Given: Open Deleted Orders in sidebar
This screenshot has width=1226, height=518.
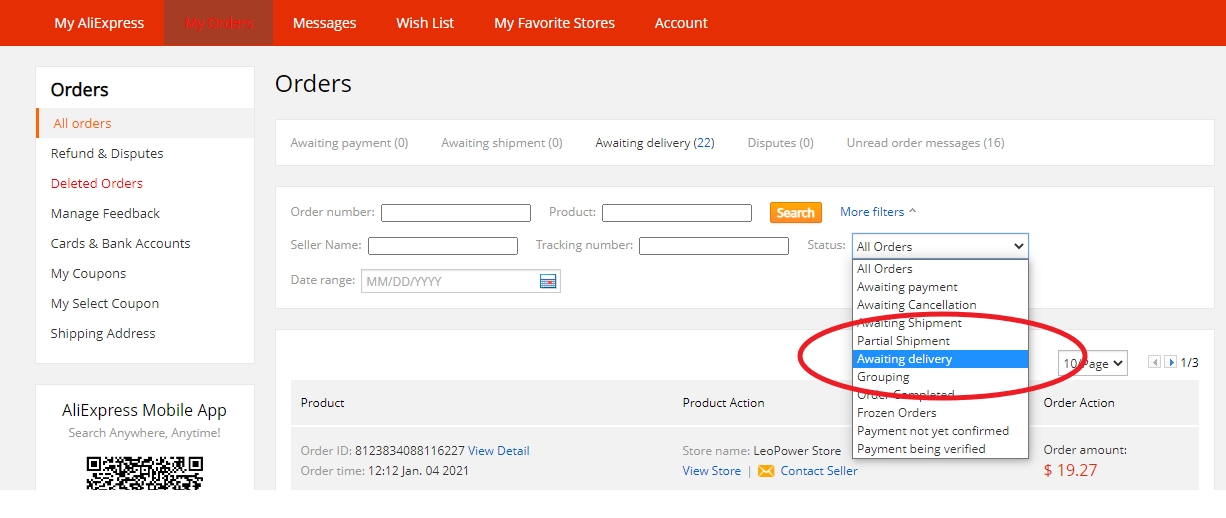Looking at the screenshot, I should coord(97,183).
